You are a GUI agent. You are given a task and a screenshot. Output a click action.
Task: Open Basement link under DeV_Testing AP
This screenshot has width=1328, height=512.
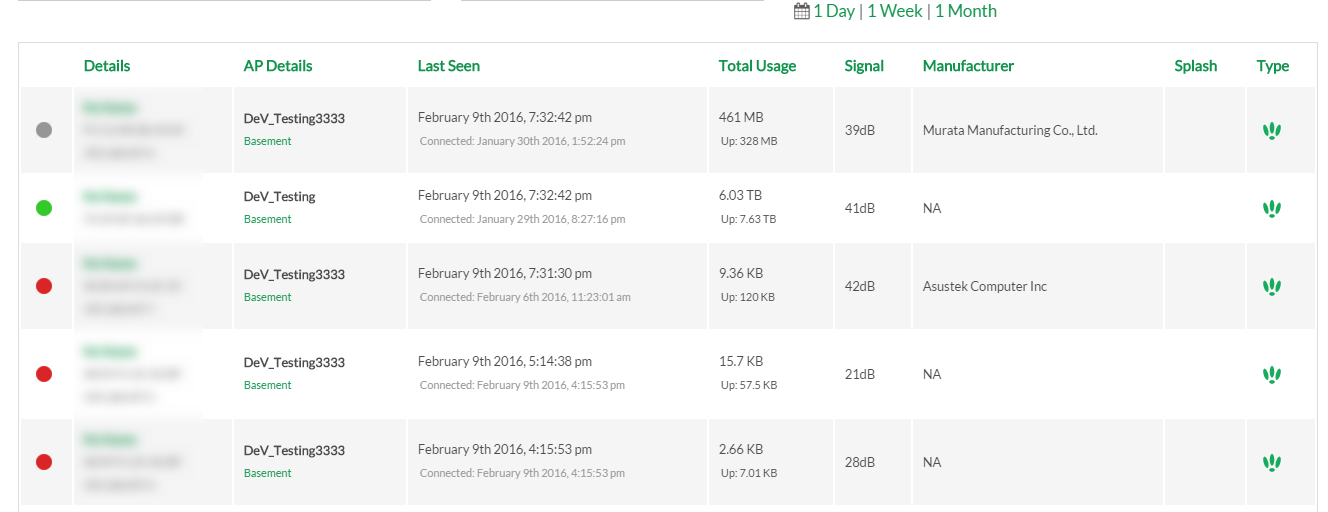tap(268, 219)
